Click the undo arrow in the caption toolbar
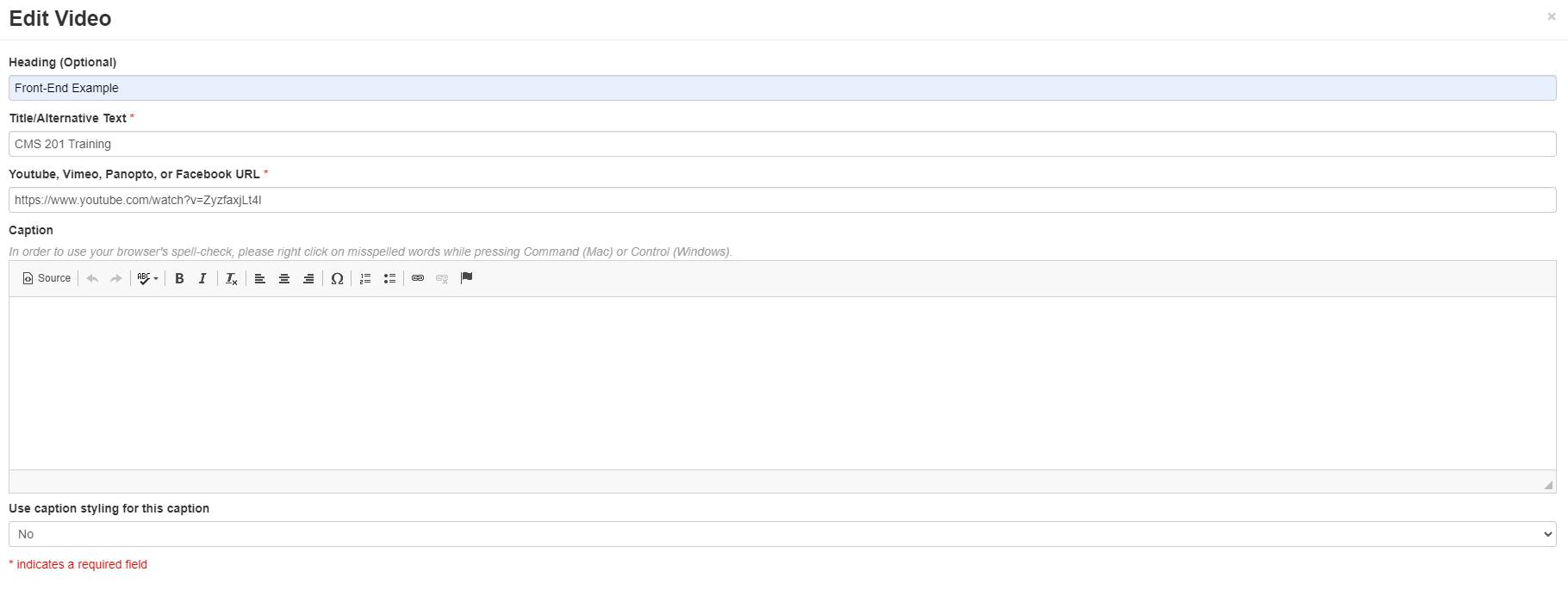 [91, 278]
